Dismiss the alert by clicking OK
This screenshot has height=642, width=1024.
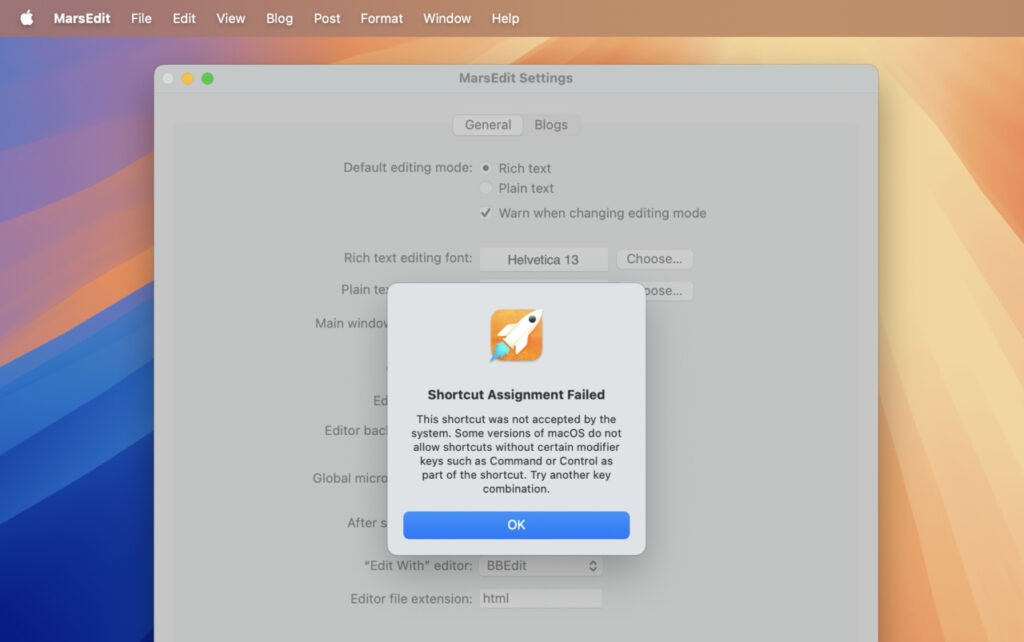[x=516, y=525]
